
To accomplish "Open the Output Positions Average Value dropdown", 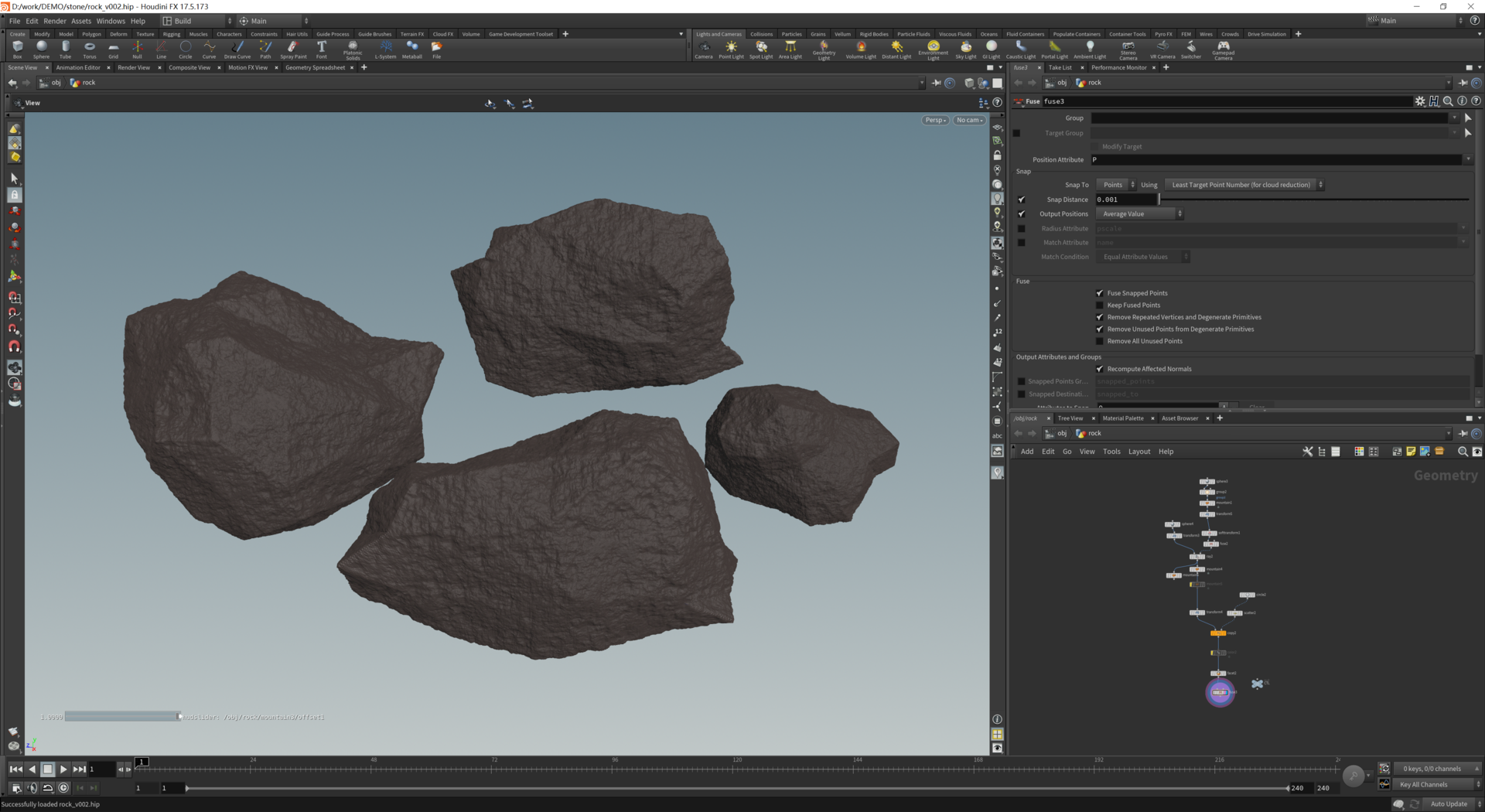I will tap(1139, 214).
